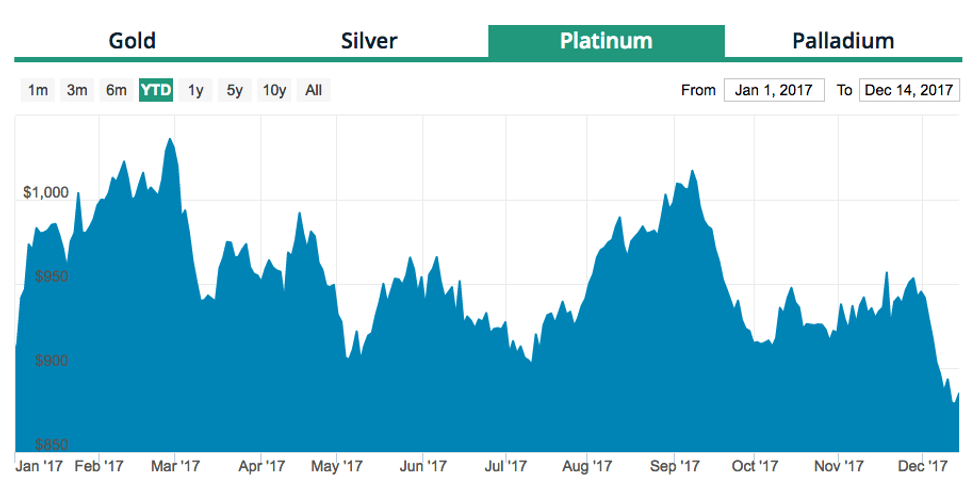
Task: Select the 6m range button
Action: pyautogui.click(x=116, y=90)
